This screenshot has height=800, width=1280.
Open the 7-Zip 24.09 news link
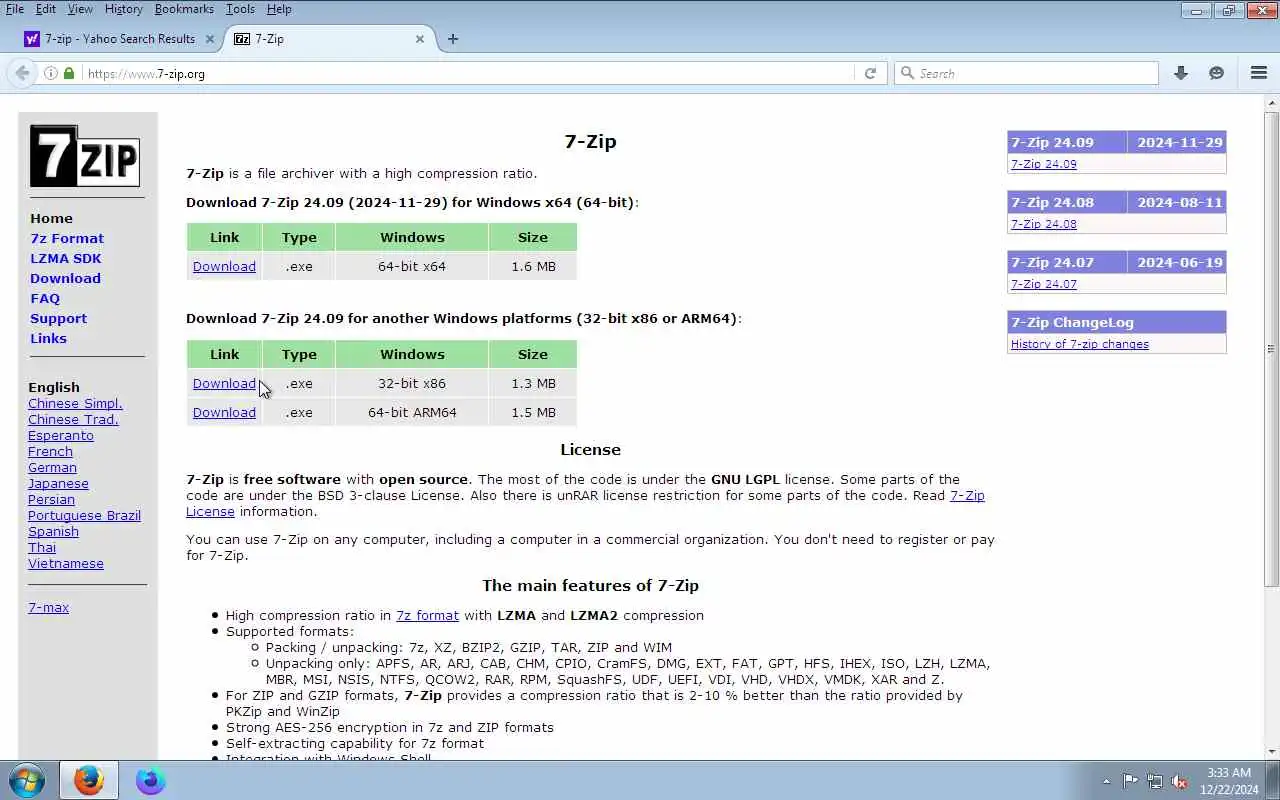point(1044,164)
